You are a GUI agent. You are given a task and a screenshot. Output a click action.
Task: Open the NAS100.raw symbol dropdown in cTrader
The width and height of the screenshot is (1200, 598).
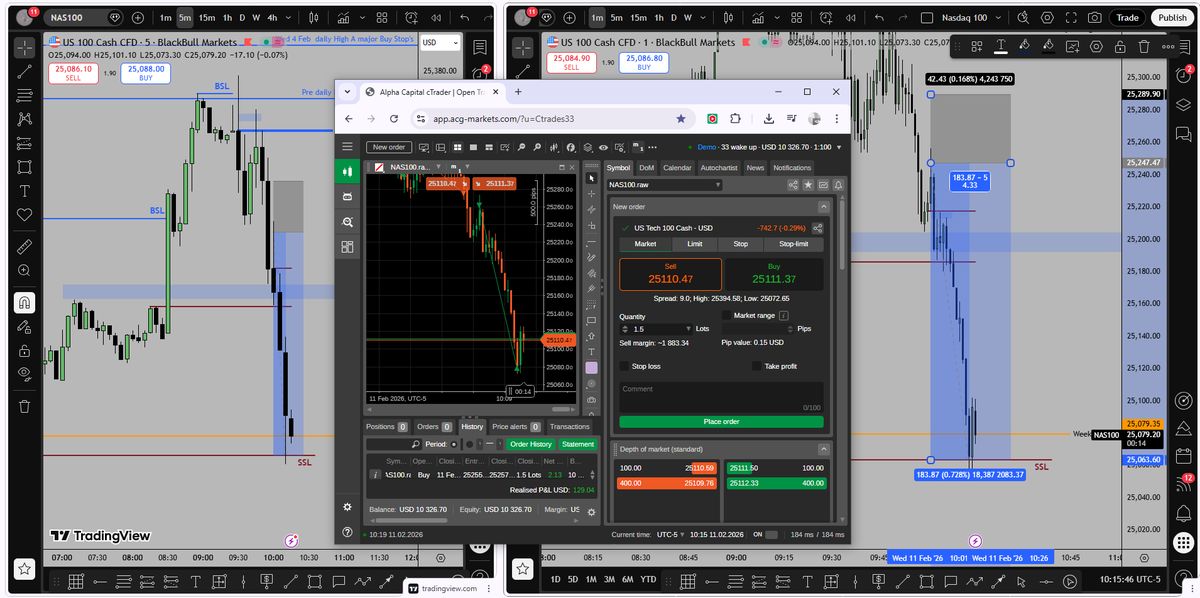665,185
